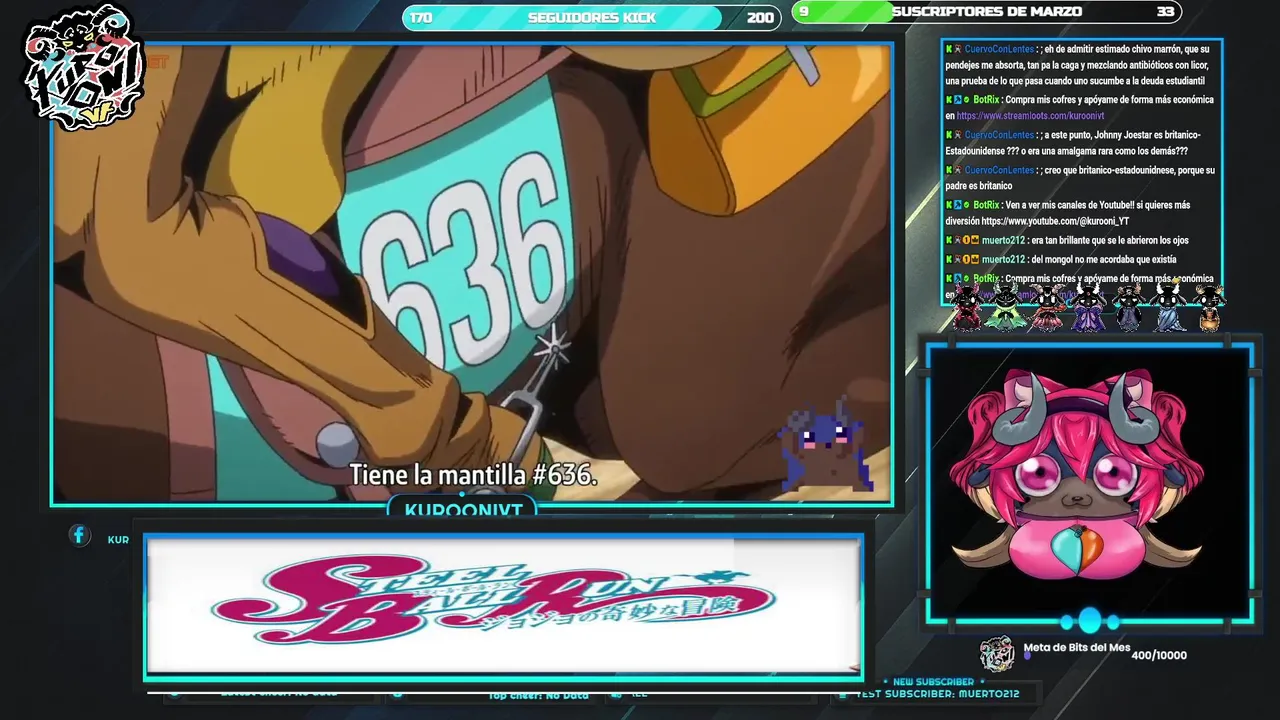Image resolution: width=1280 pixels, height=720 pixels.
Task: Click CuervoConLentes in the 'Johnny Joestar' message
Action: pyautogui.click(x=999, y=135)
